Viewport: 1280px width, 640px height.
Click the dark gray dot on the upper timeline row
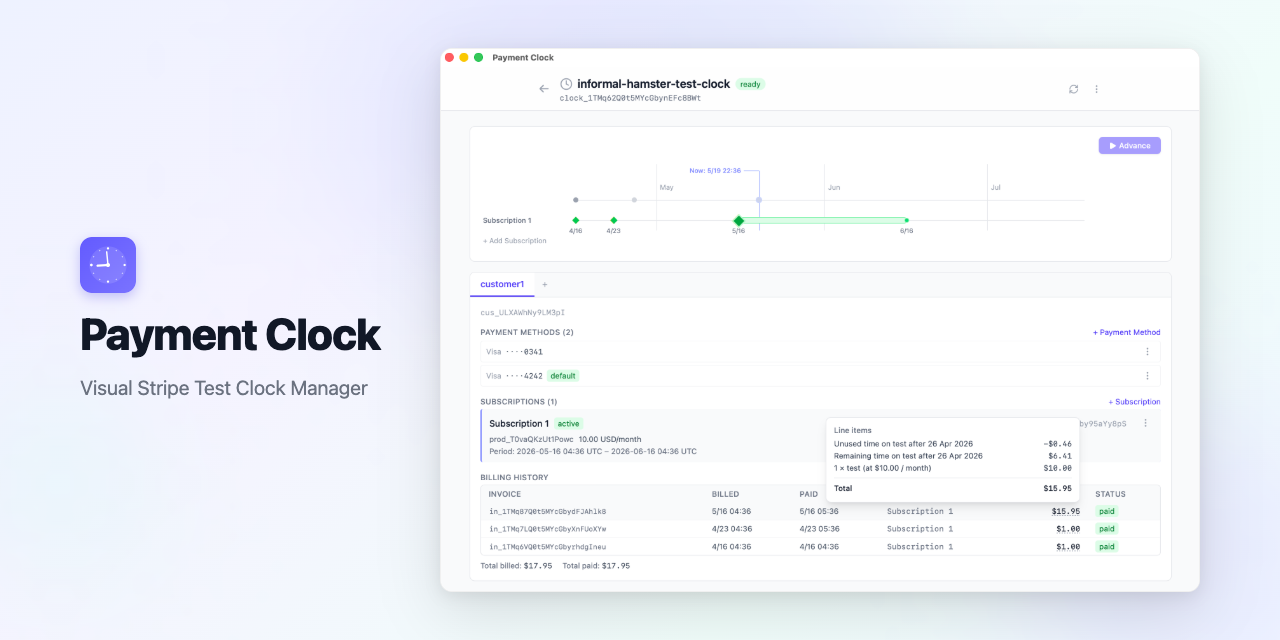pyautogui.click(x=576, y=200)
